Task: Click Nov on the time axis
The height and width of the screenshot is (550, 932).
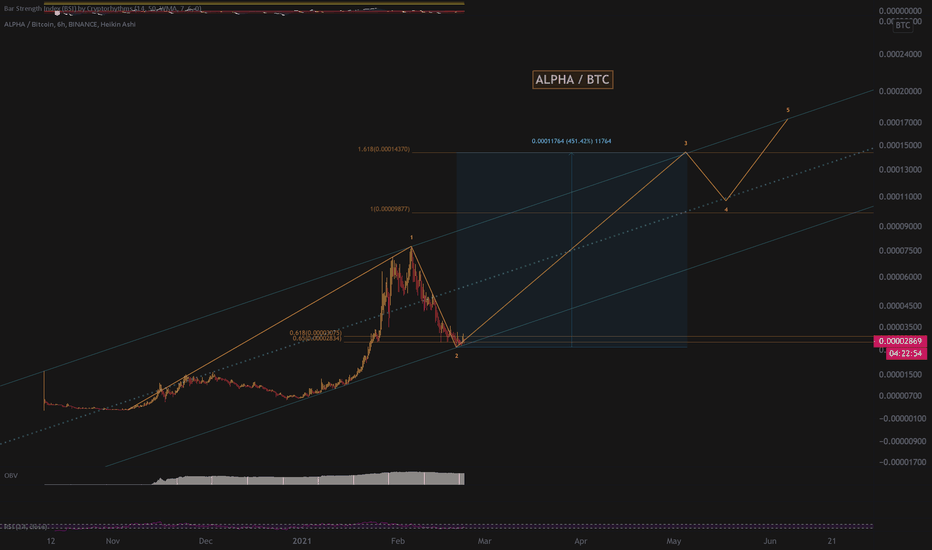Action: click(x=112, y=541)
